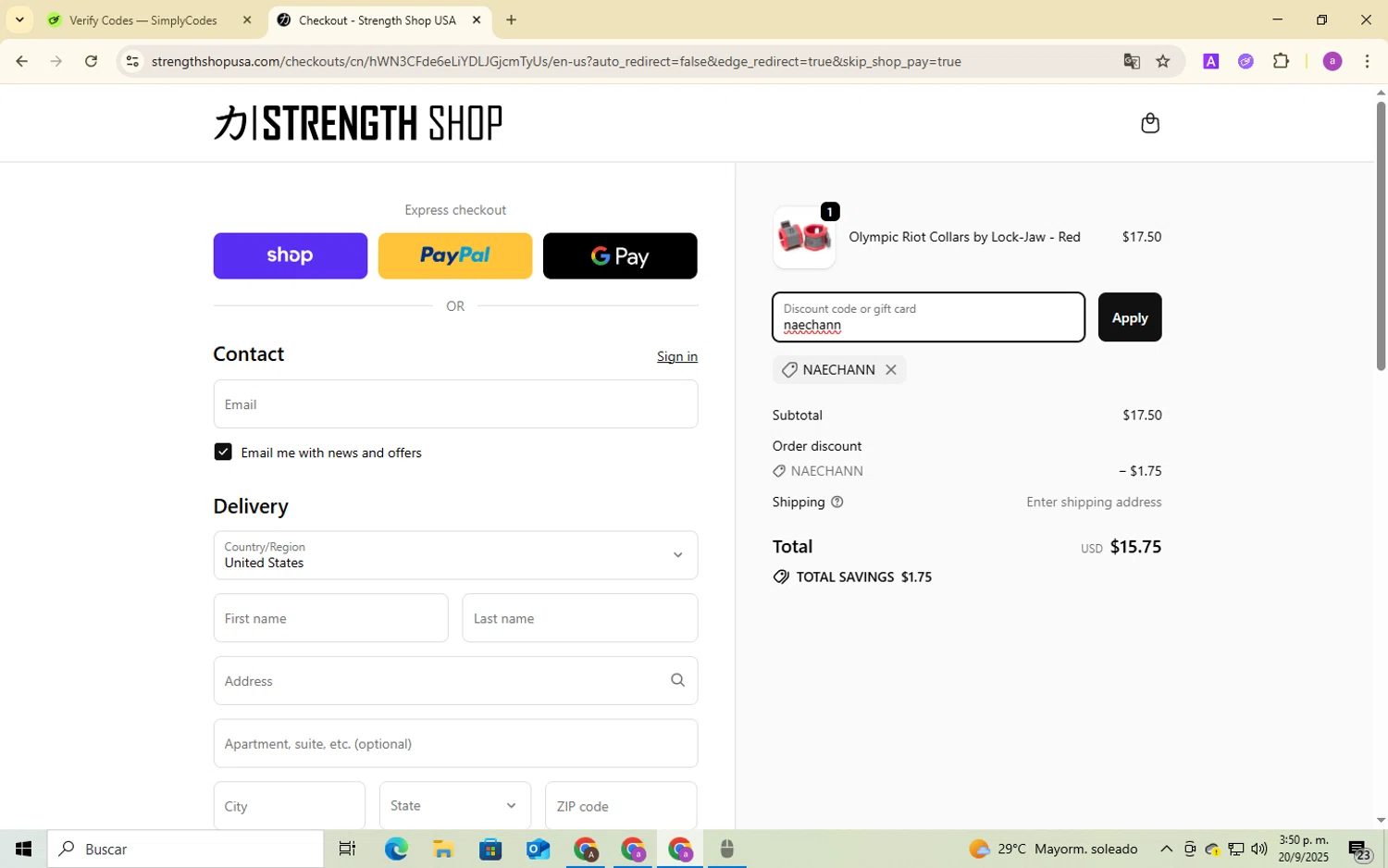Open the Chrome three-dot menu
Image resolution: width=1388 pixels, height=868 pixels.
tap(1367, 61)
